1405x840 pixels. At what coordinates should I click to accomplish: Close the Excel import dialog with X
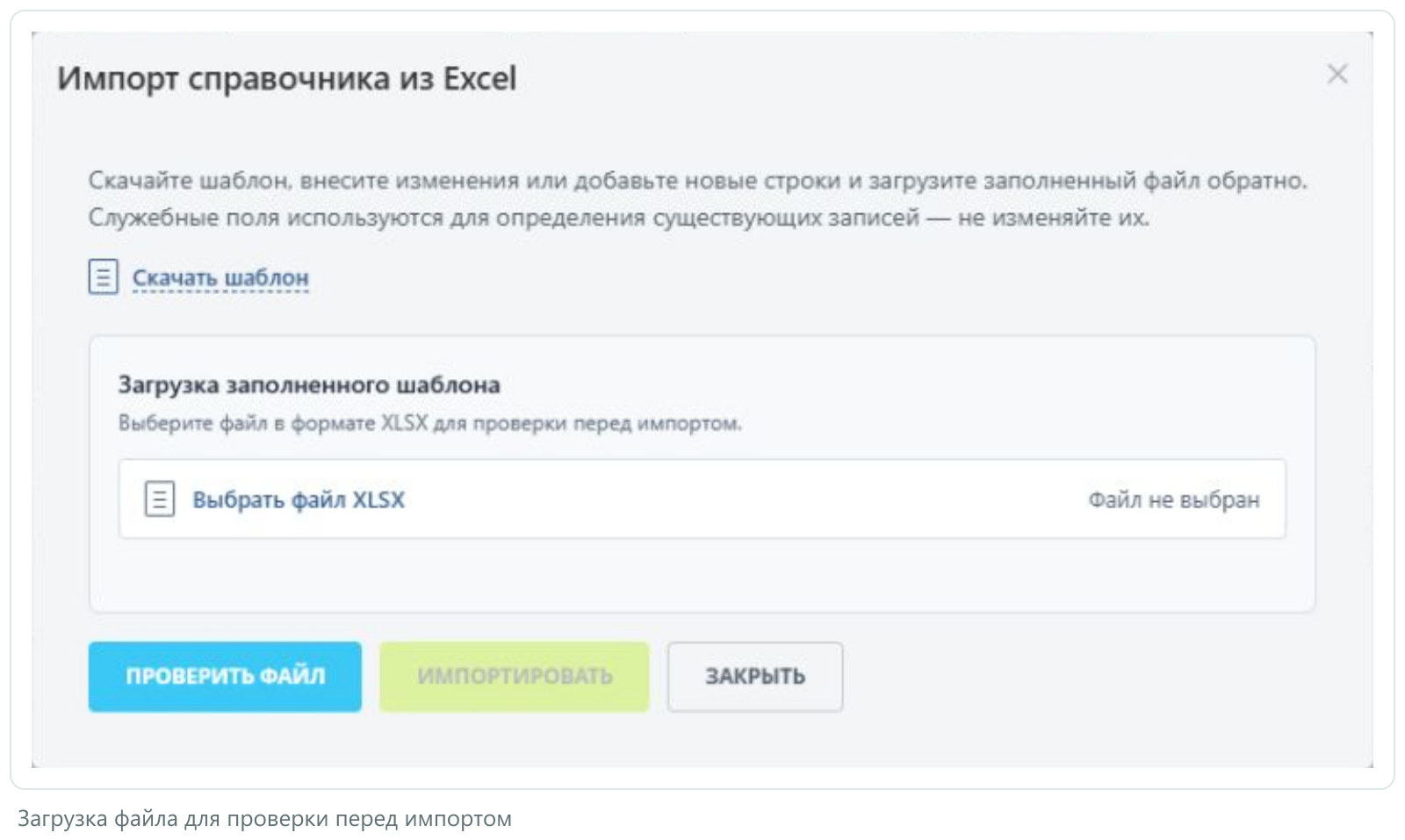(x=1337, y=74)
